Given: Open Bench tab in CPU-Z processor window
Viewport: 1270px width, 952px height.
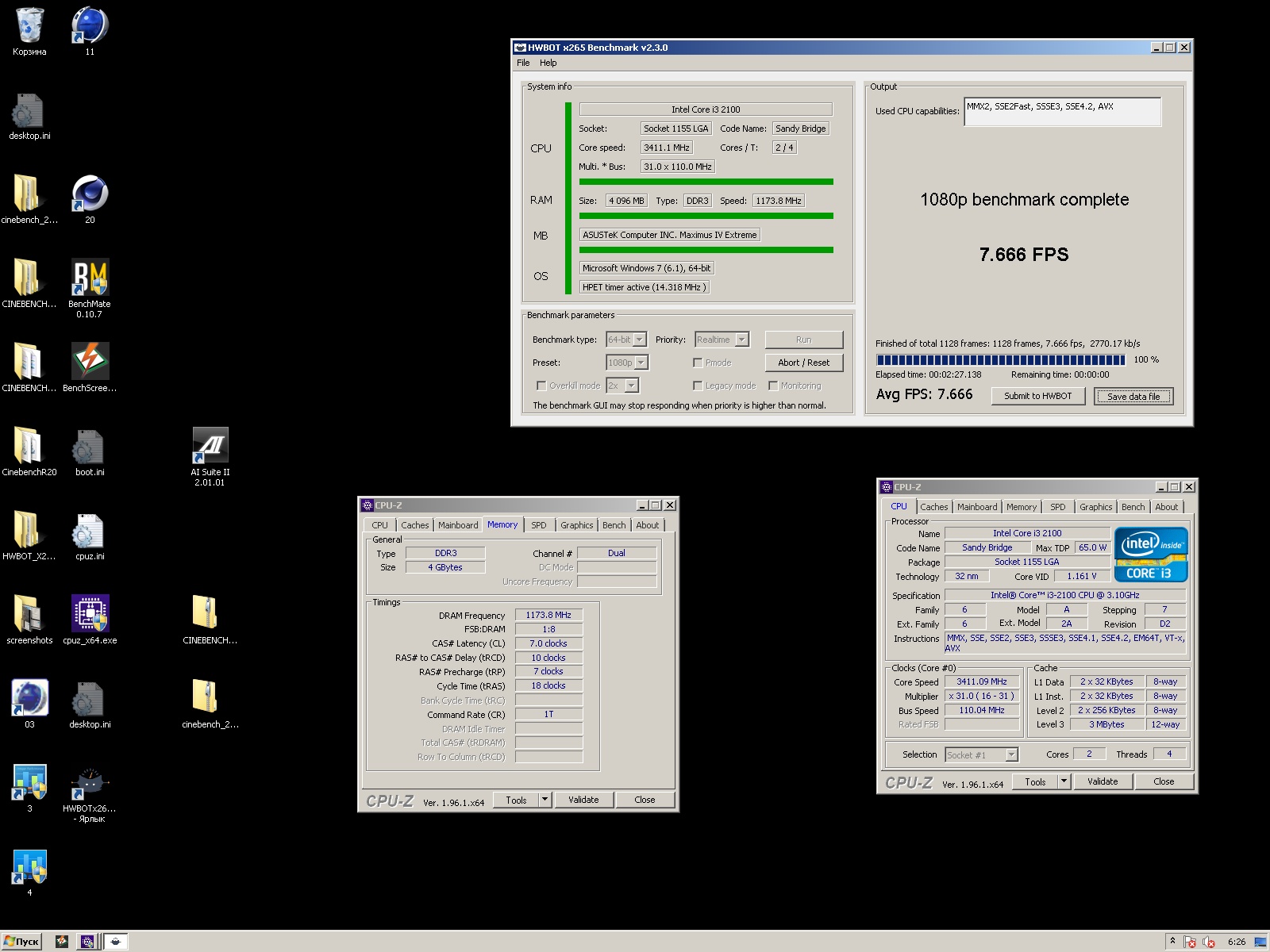Looking at the screenshot, I should click(1133, 507).
